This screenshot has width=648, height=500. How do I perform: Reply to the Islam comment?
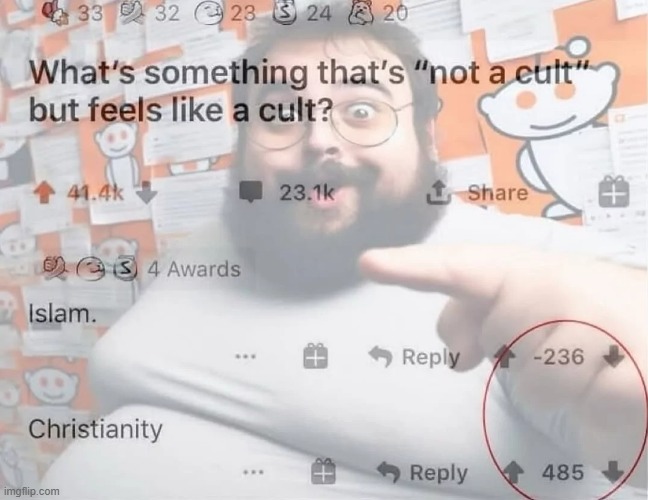[414, 357]
